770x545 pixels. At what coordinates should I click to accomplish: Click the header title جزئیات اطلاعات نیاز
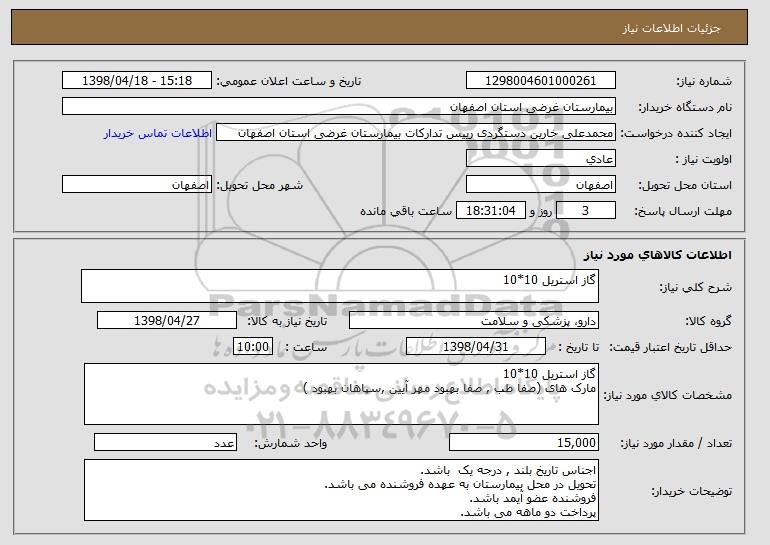pos(671,28)
